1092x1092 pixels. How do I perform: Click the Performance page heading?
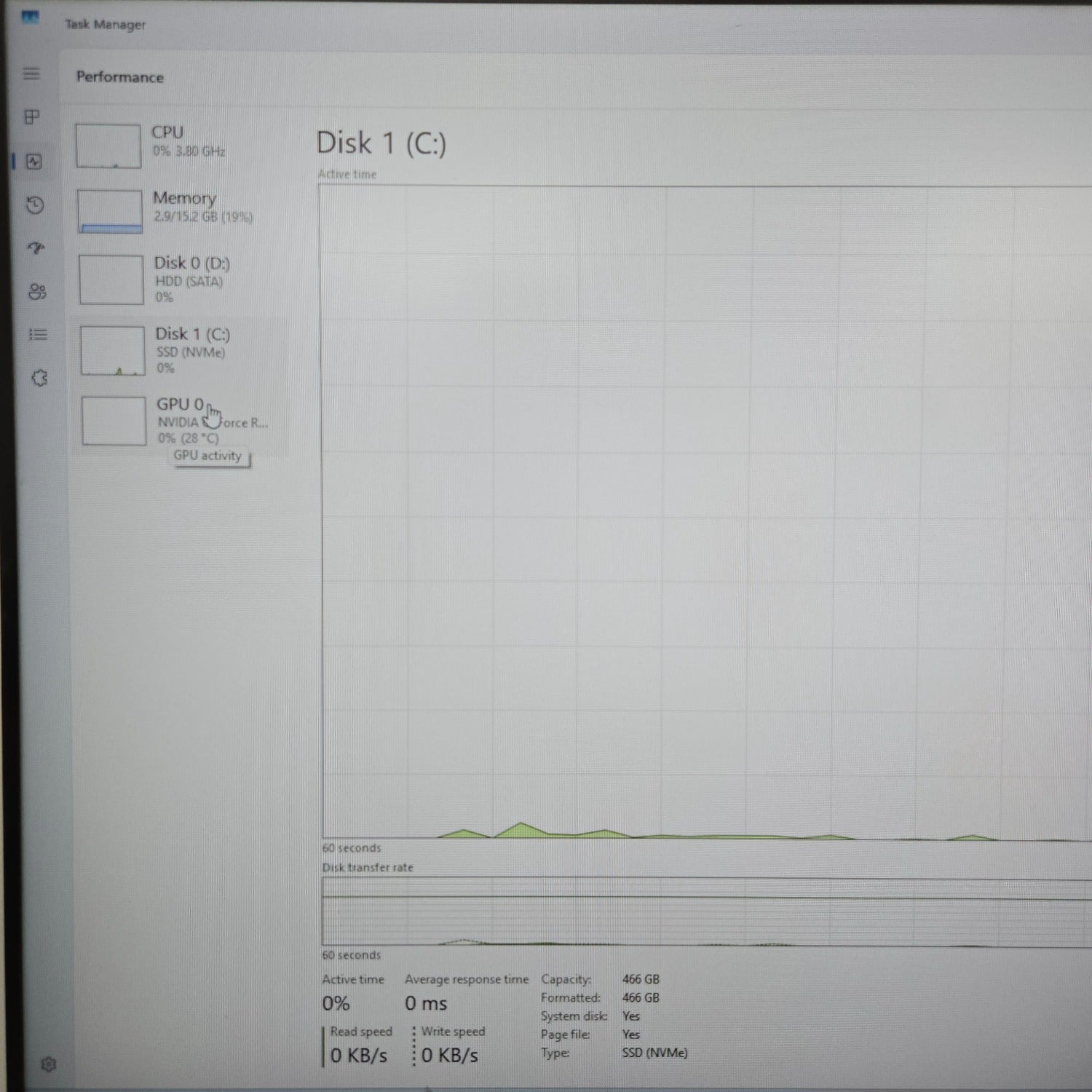pyautogui.click(x=120, y=77)
